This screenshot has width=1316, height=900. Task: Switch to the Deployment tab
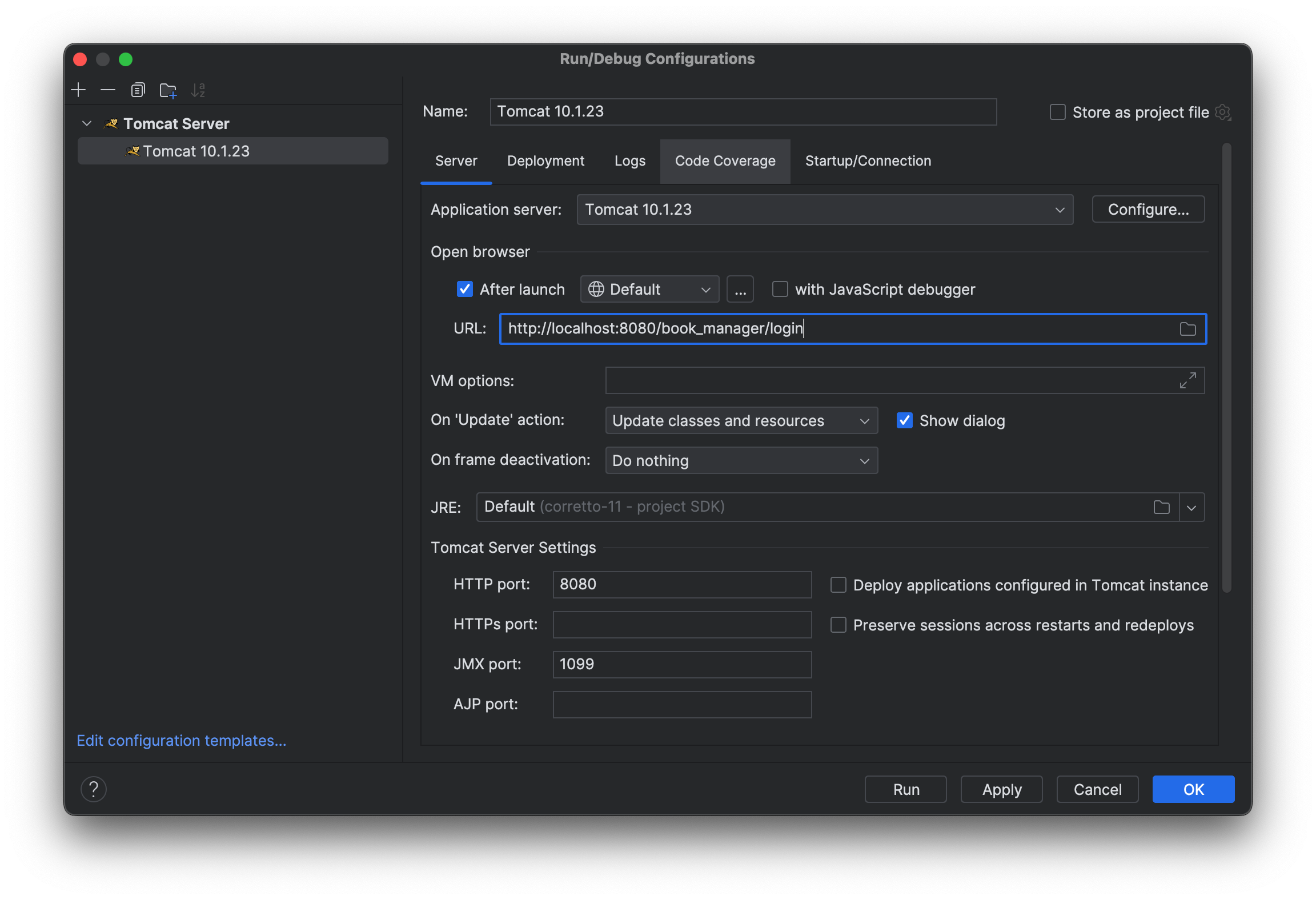(x=545, y=160)
